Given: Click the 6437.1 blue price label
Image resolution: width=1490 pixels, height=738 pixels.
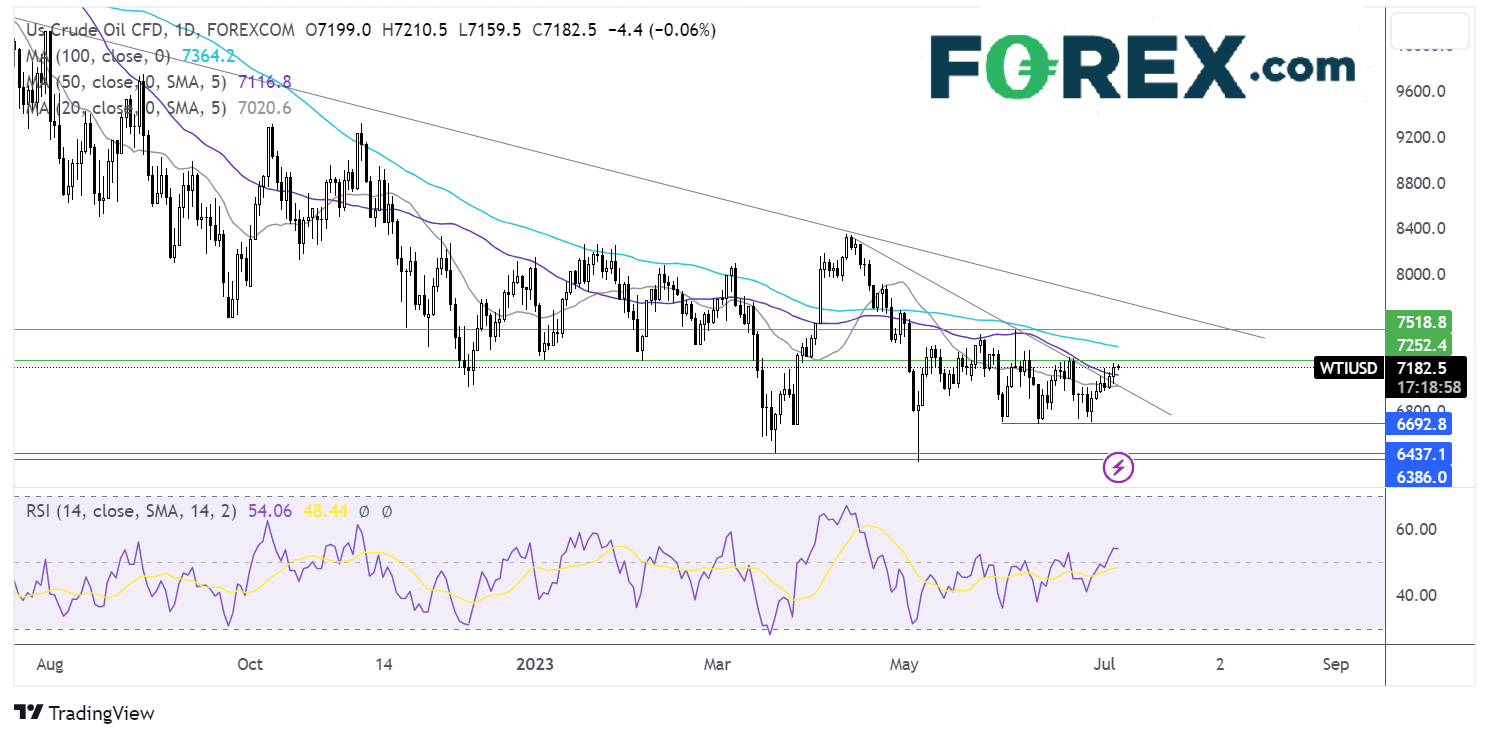Looking at the screenshot, I should (x=1418, y=455).
